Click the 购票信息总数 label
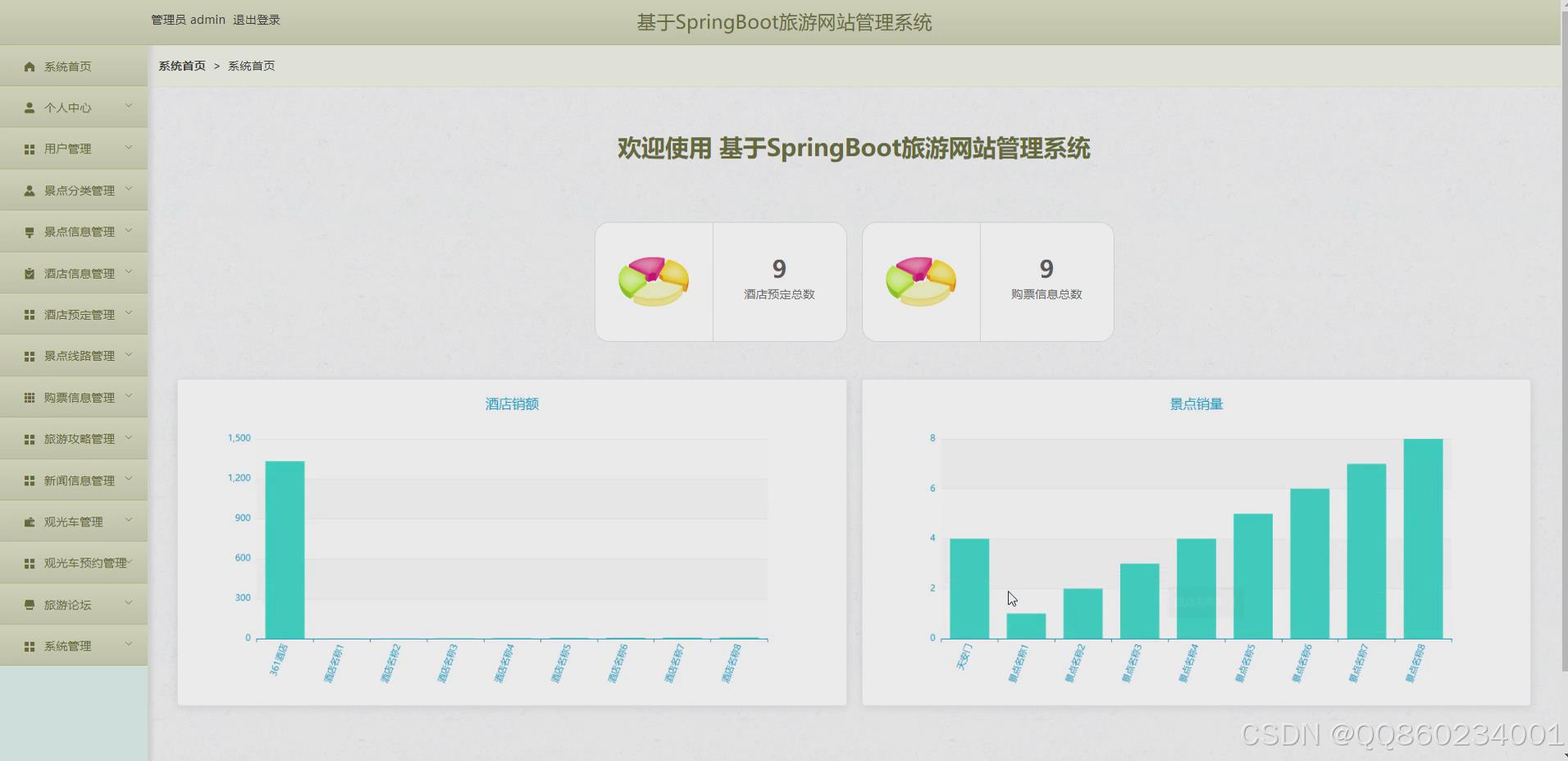 point(1046,294)
